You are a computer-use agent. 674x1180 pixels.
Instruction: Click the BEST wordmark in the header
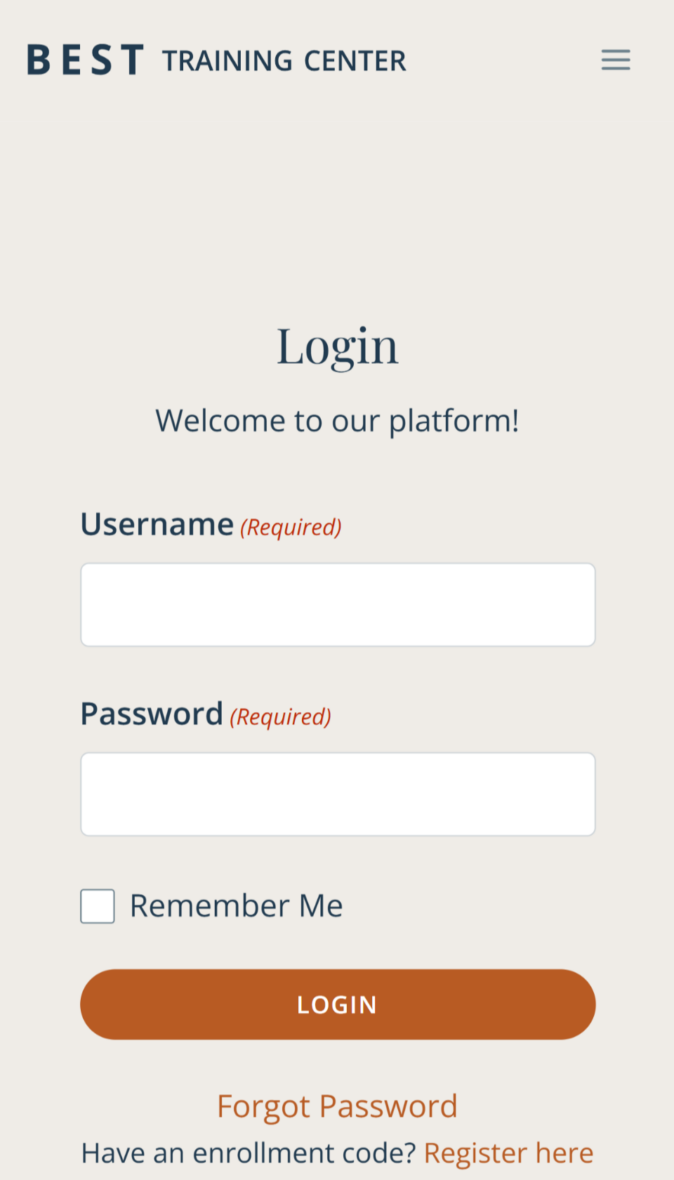(84, 59)
